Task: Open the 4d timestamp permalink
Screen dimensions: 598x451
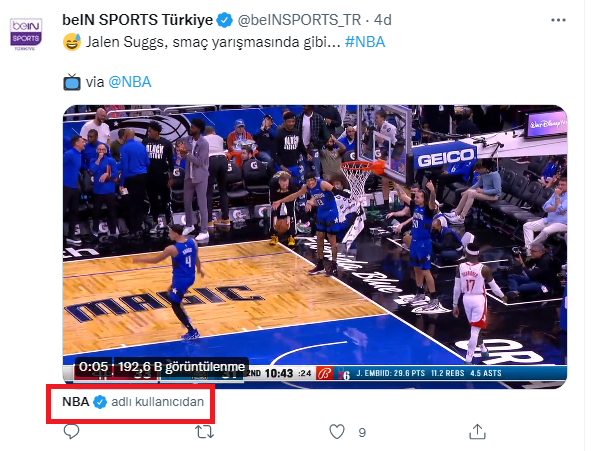Action: point(383,20)
